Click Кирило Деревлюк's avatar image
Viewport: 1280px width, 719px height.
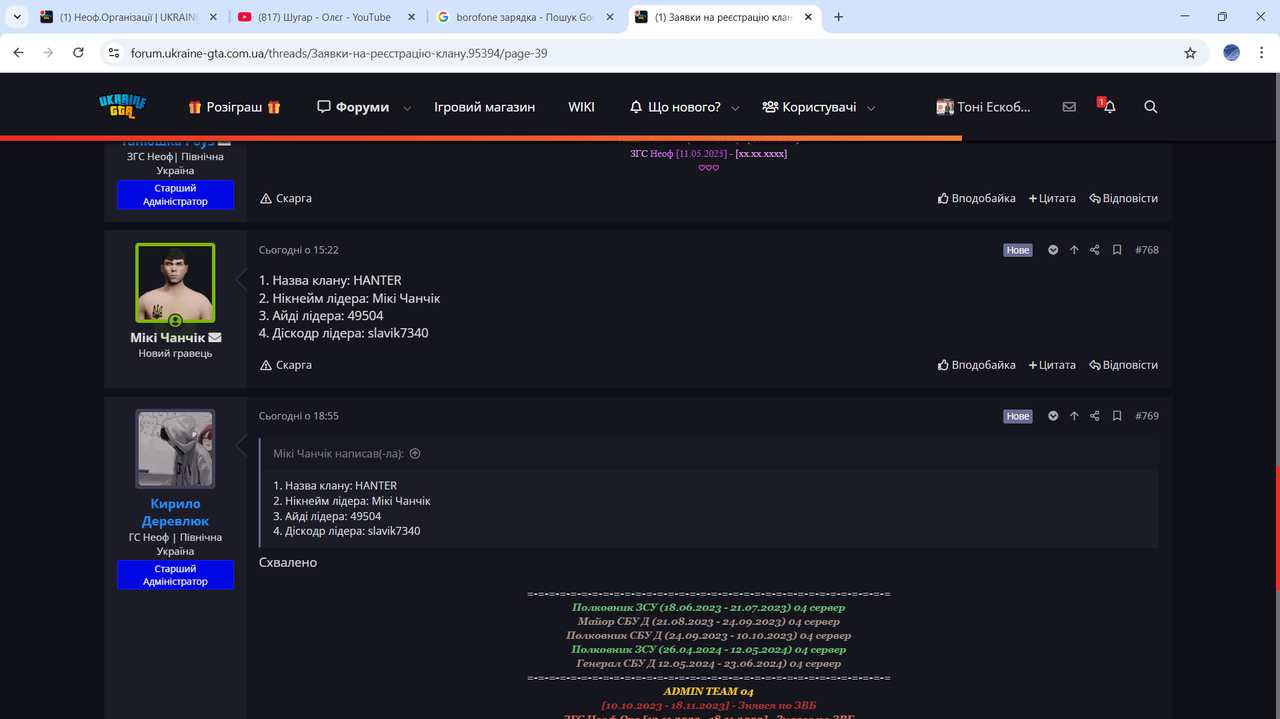click(x=175, y=449)
